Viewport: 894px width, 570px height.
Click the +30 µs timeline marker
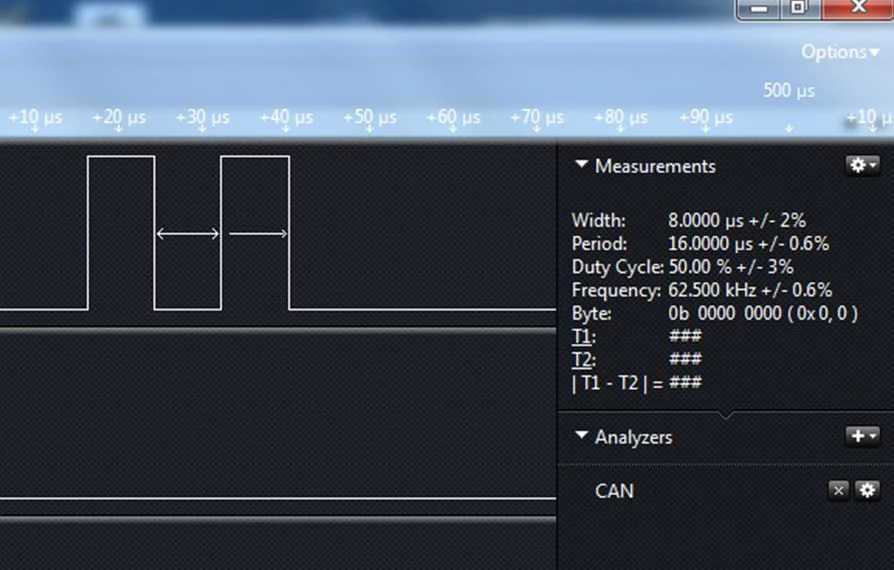coord(202,119)
